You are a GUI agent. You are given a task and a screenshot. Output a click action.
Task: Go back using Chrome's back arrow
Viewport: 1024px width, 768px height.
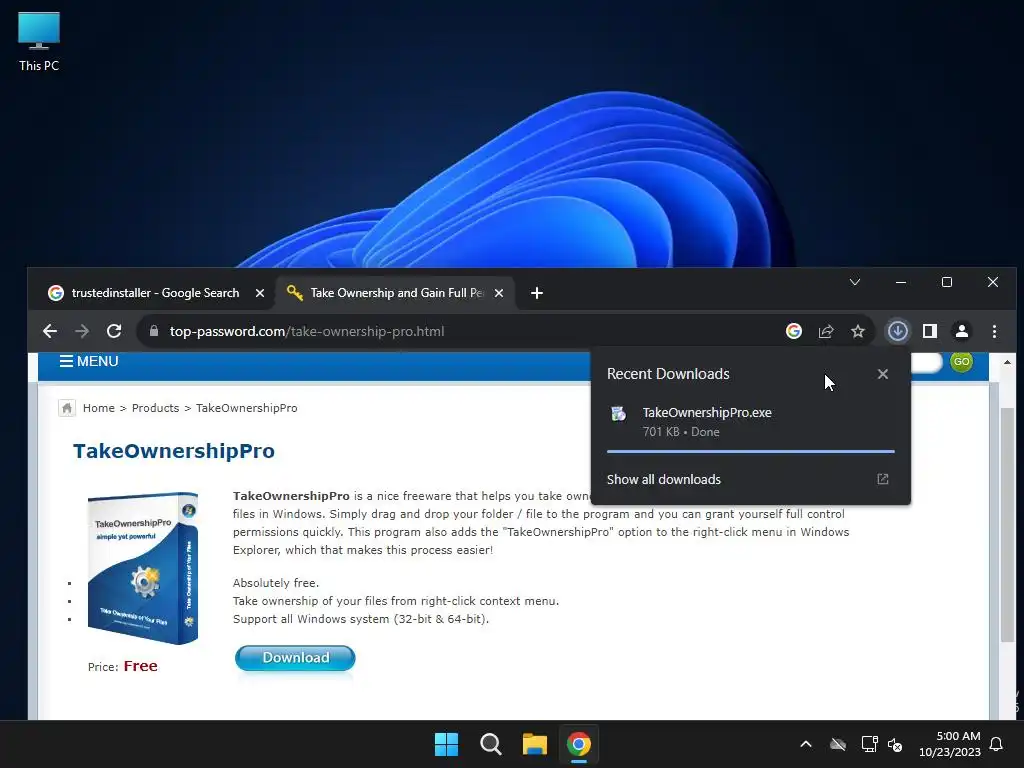tap(50, 331)
